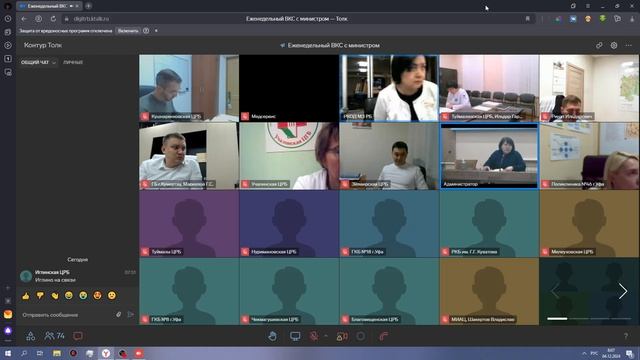Image resolution: width=640 pixels, height=360 pixels.
Task: Select the Medservice black video tile
Action: (x=289, y=88)
